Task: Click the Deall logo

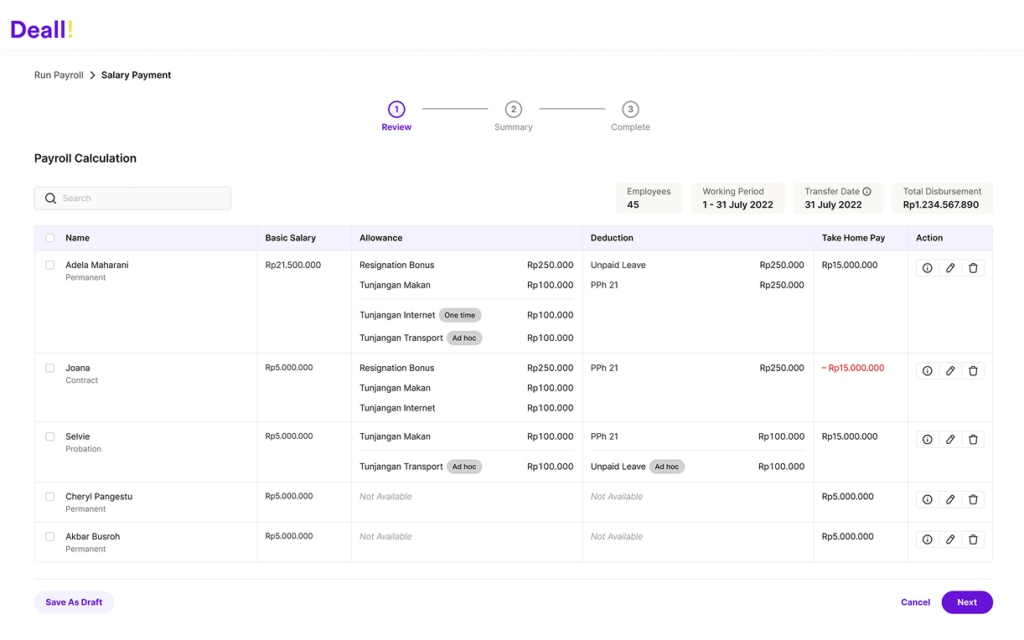Action: (x=40, y=29)
